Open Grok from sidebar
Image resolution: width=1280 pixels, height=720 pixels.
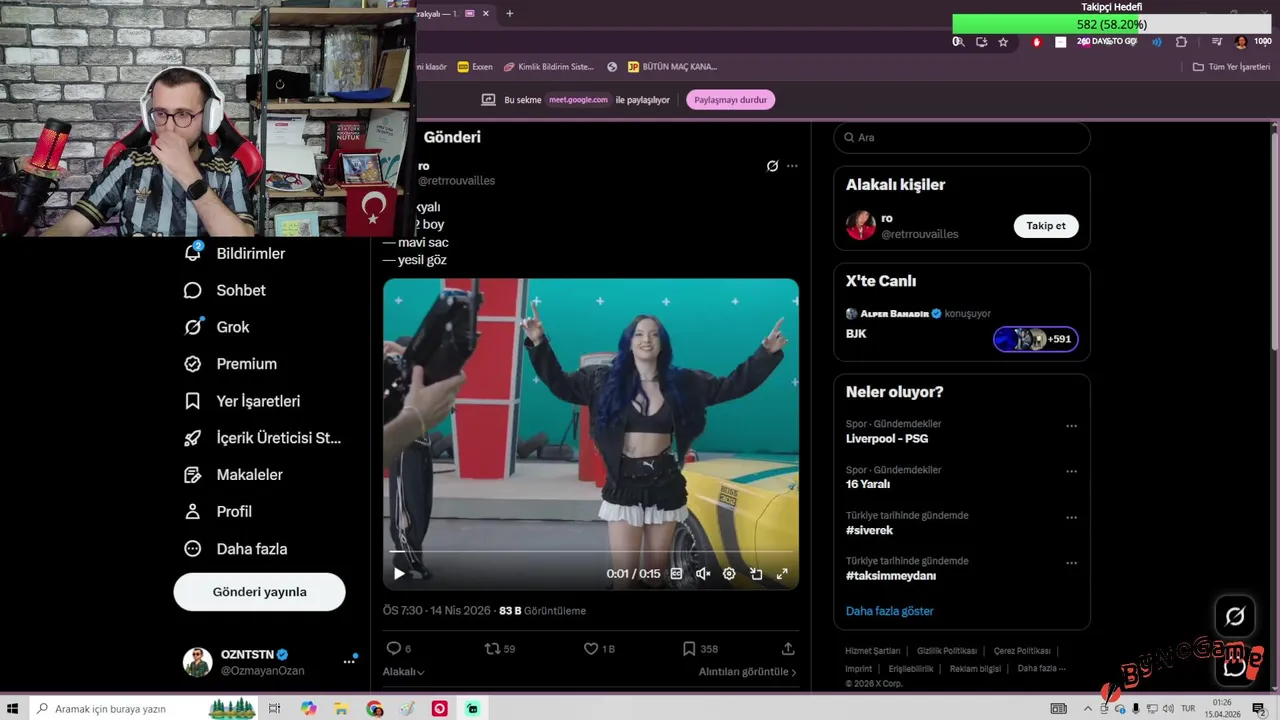(x=216, y=327)
